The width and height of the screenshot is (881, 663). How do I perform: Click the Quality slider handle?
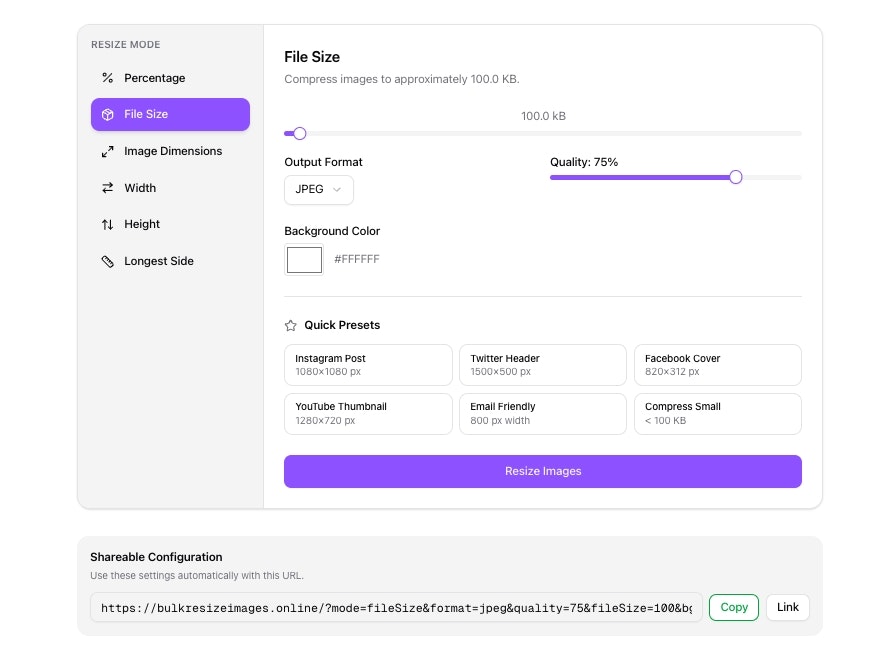[x=735, y=178]
